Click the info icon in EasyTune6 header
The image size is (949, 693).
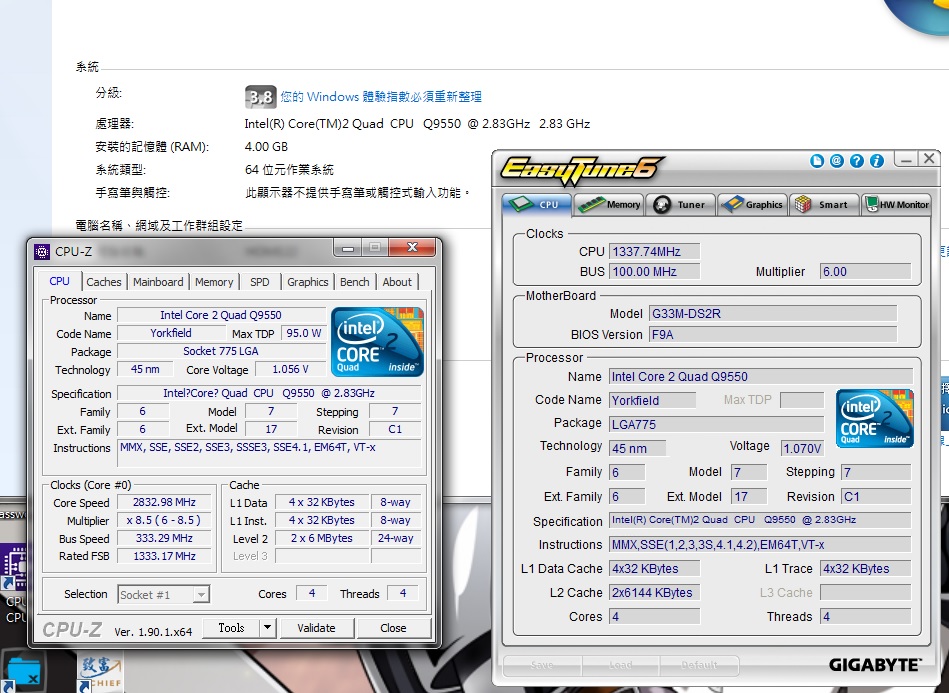877,161
